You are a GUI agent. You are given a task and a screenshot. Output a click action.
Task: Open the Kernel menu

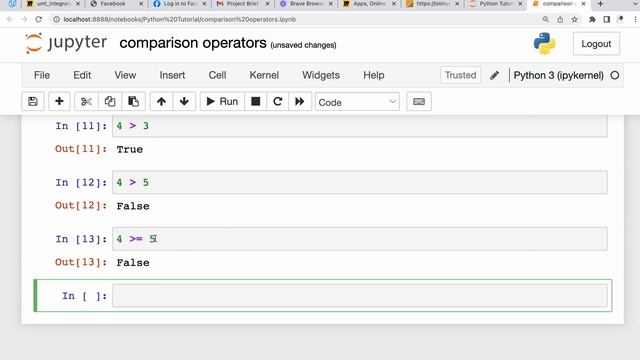(264, 75)
